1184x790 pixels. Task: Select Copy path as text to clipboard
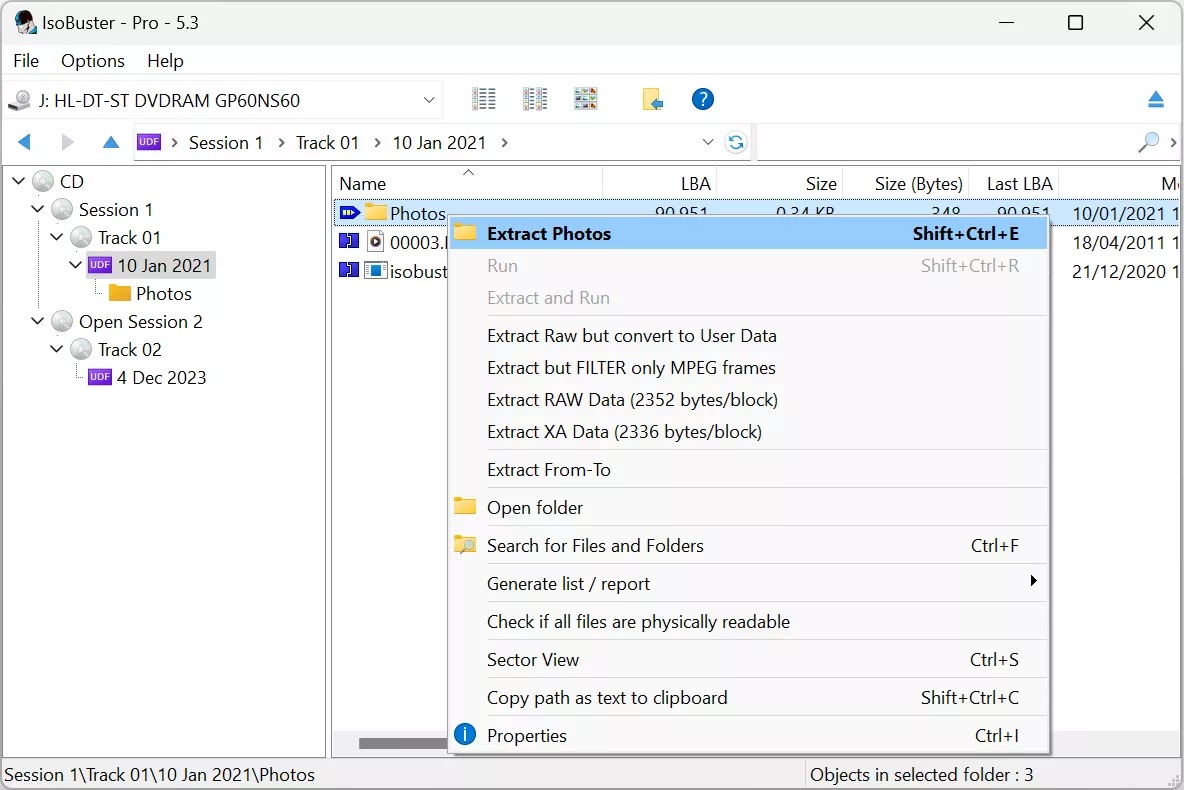[x=605, y=697]
